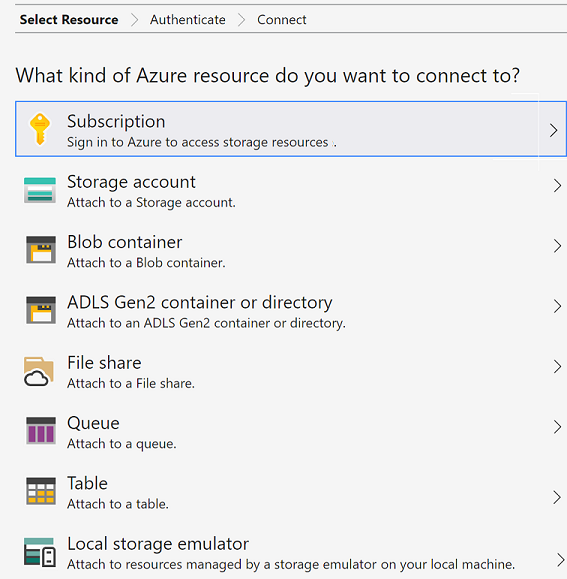Choose the Table title

click(x=87, y=483)
